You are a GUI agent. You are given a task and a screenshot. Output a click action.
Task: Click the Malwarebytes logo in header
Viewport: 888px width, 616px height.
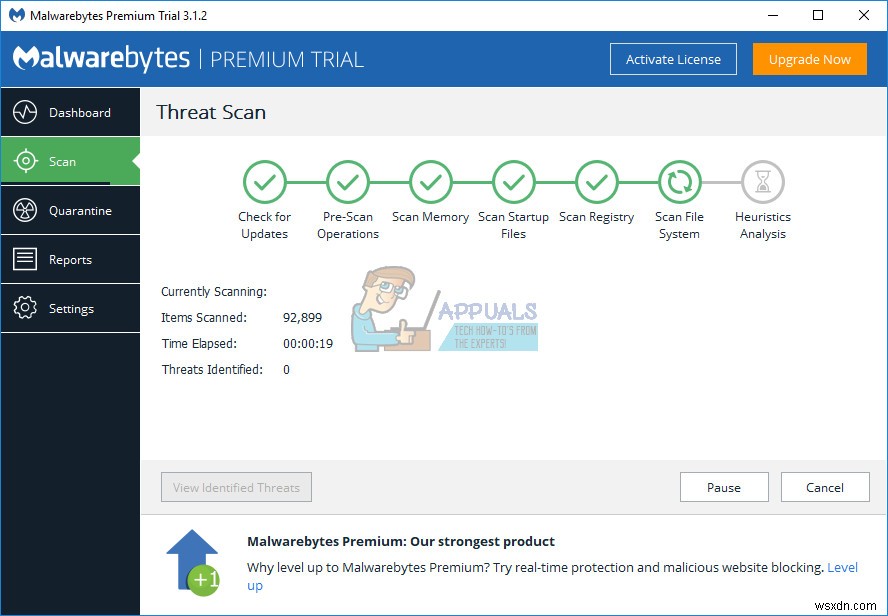pos(101,59)
